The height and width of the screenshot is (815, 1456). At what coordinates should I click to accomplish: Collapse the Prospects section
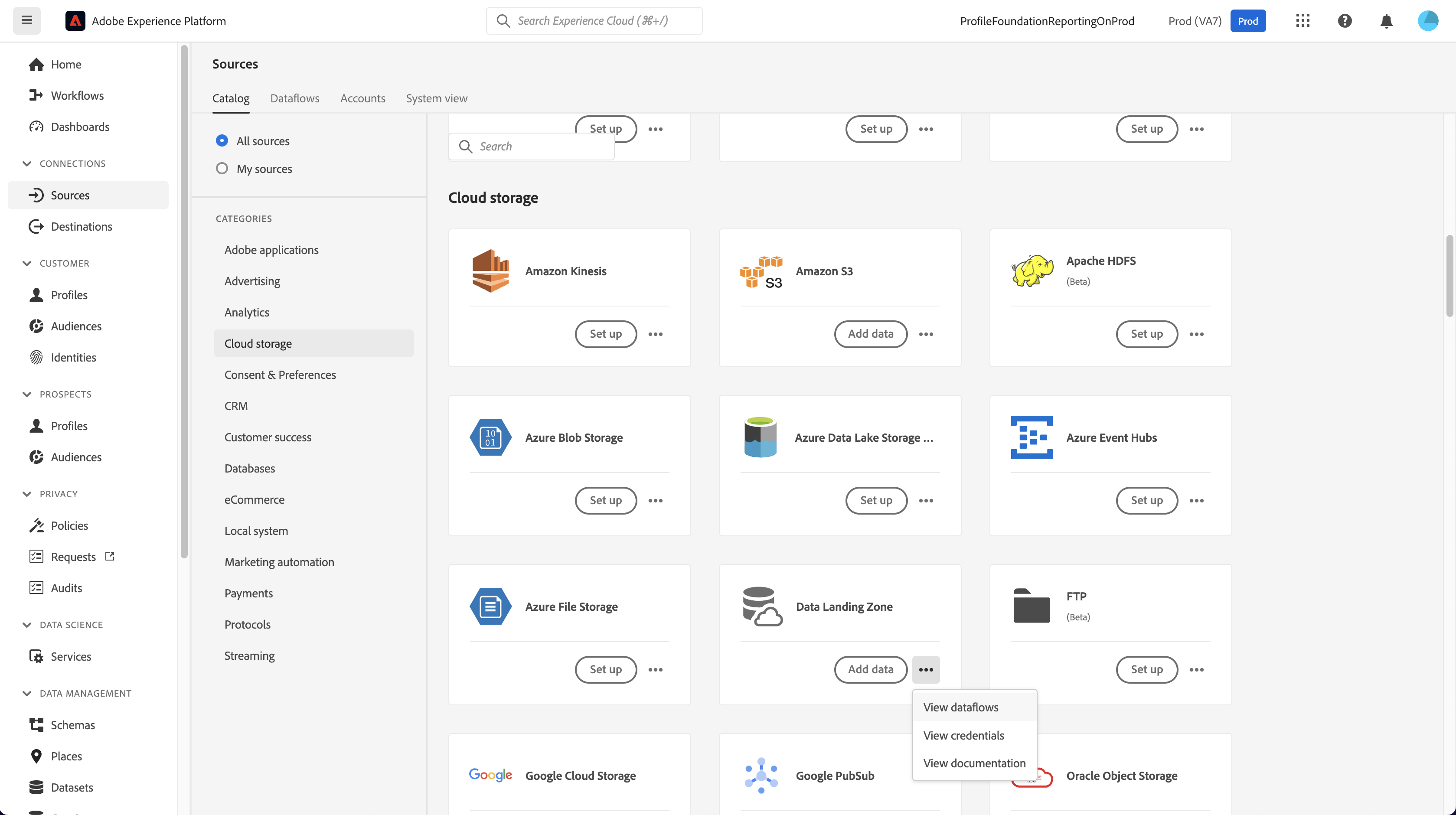[x=26, y=394]
